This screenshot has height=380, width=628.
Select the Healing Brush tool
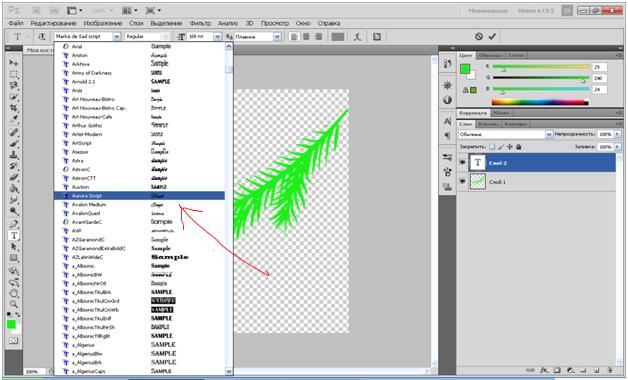pyautogui.click(x=14, y=132)
